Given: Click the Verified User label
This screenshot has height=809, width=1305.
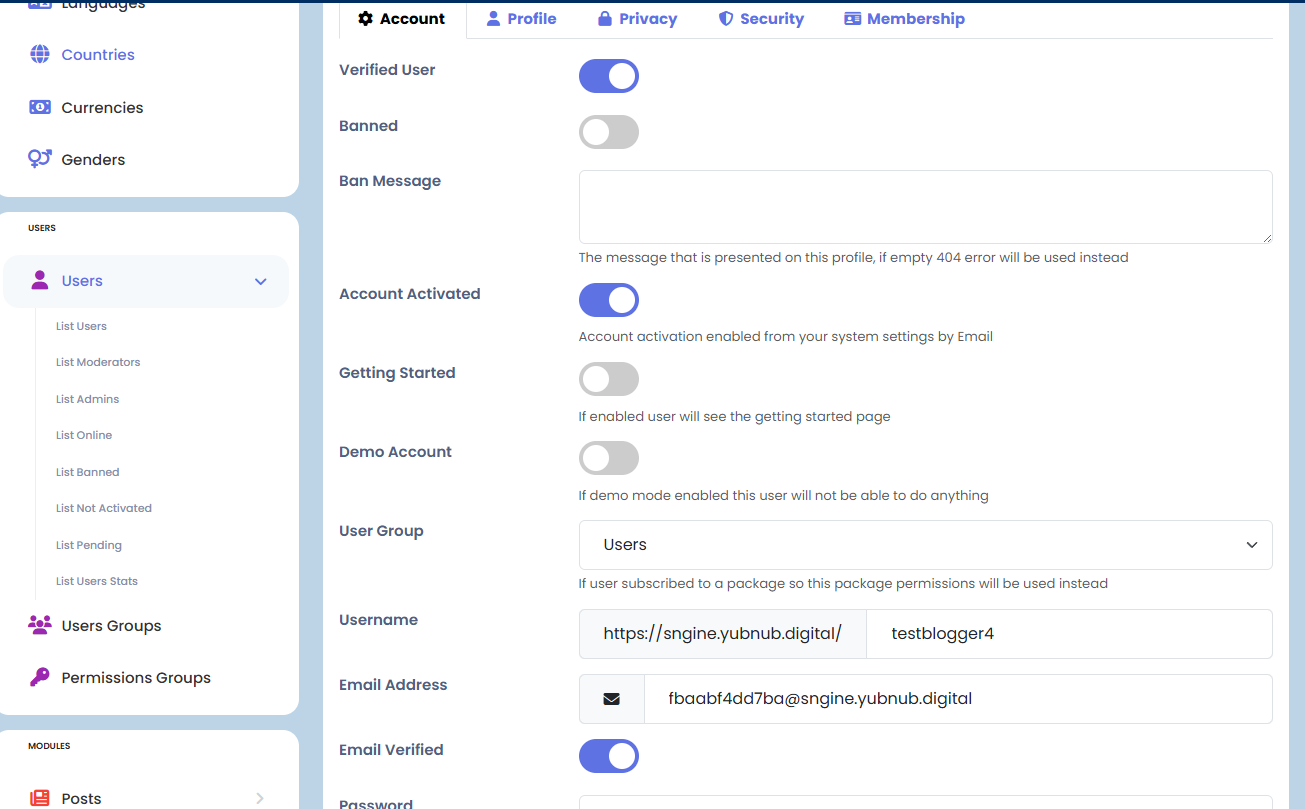Looking at the screenshot, I should (x=387, y=70).
